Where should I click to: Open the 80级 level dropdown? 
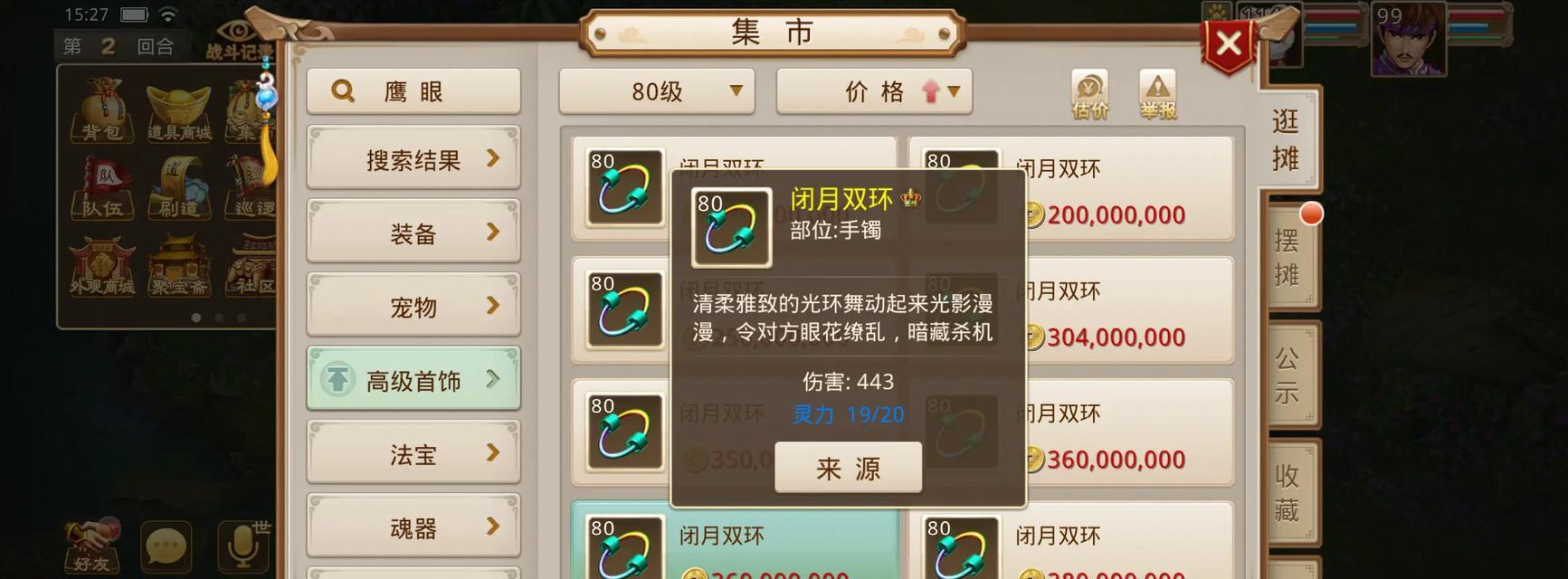[x=657, y=91]
